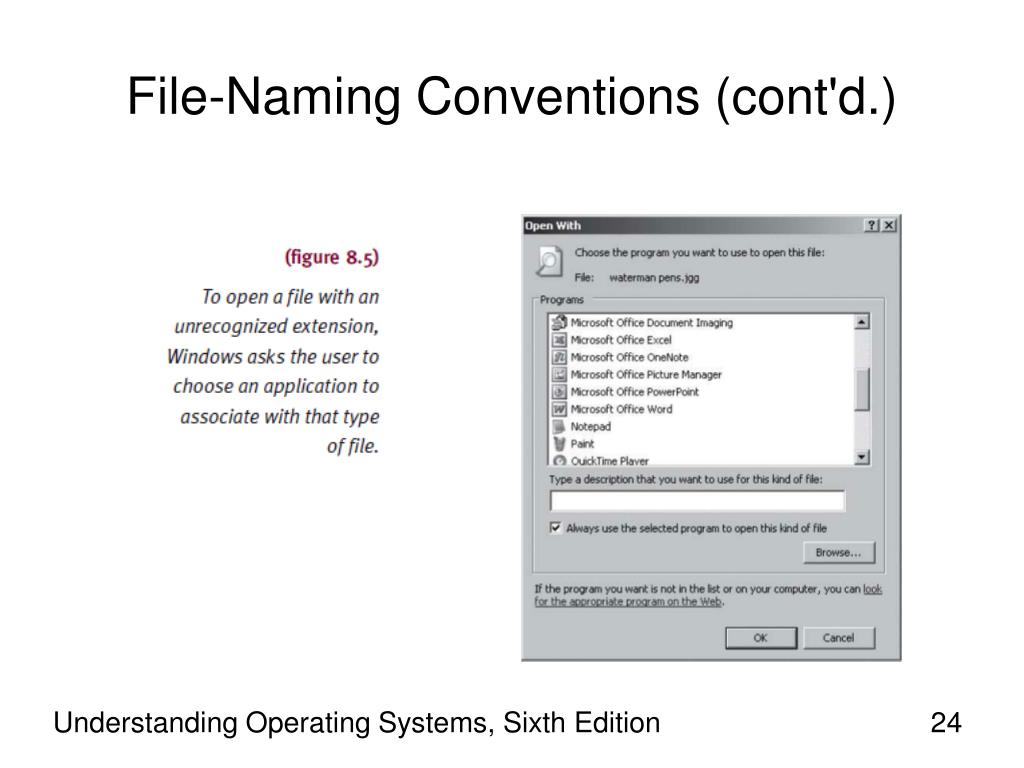1024x768 pixels.
Task: Confirm with the OK button
Action: tap(761, 638)
